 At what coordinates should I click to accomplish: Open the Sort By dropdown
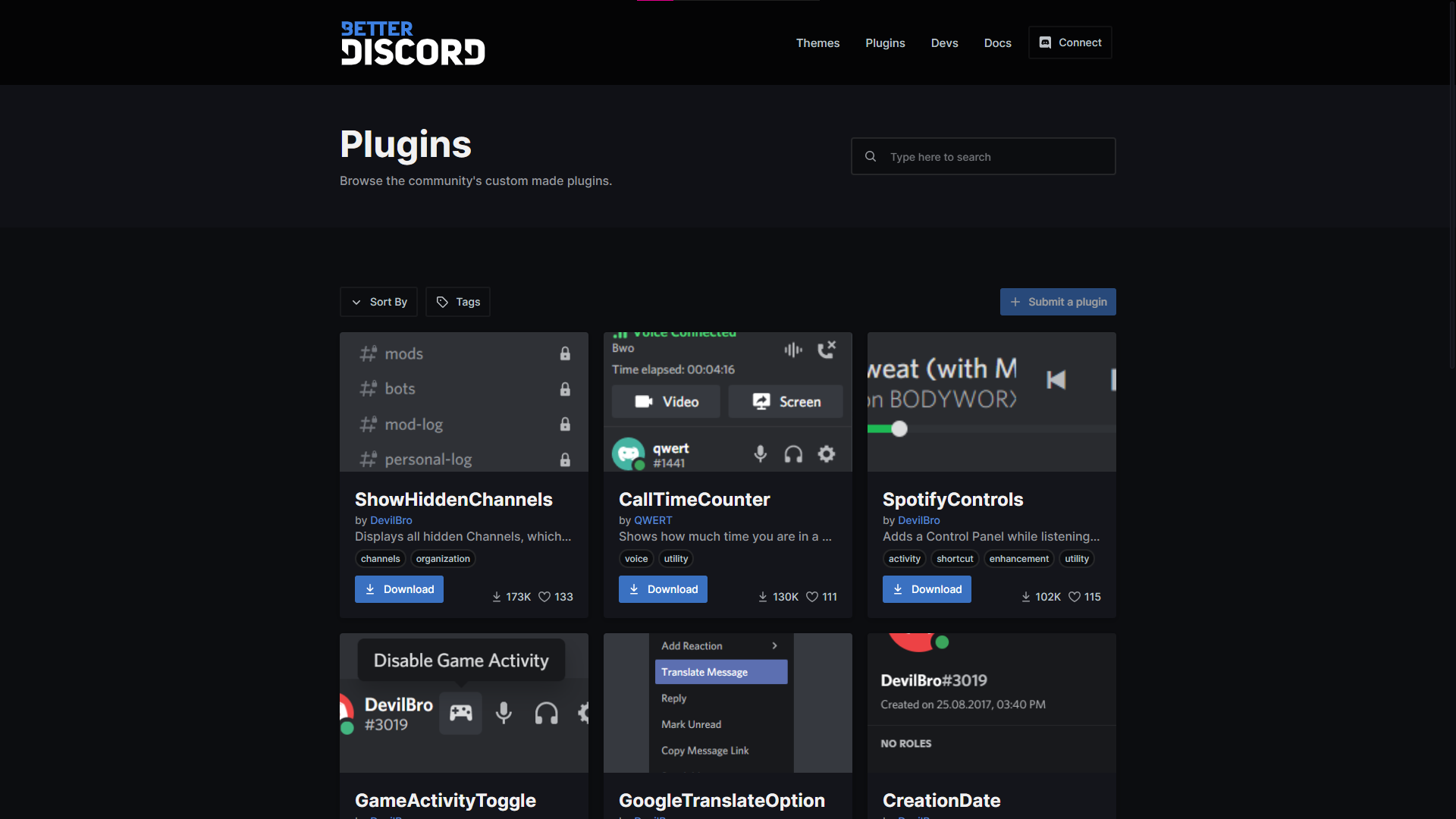click(378, 302)
